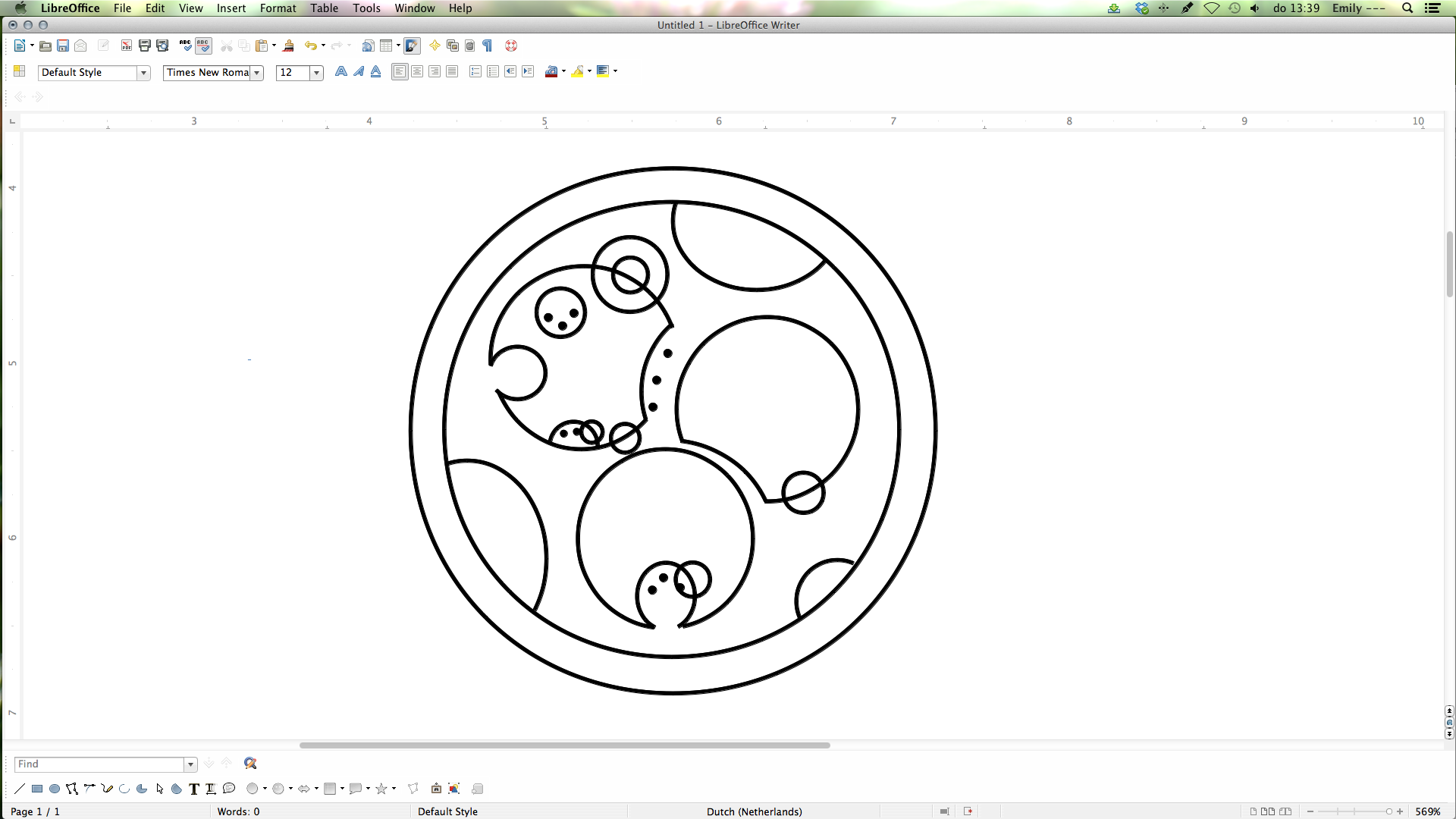Open the Format menu
The width and height of the screenshot is (1456, 819).
(278, 8)
